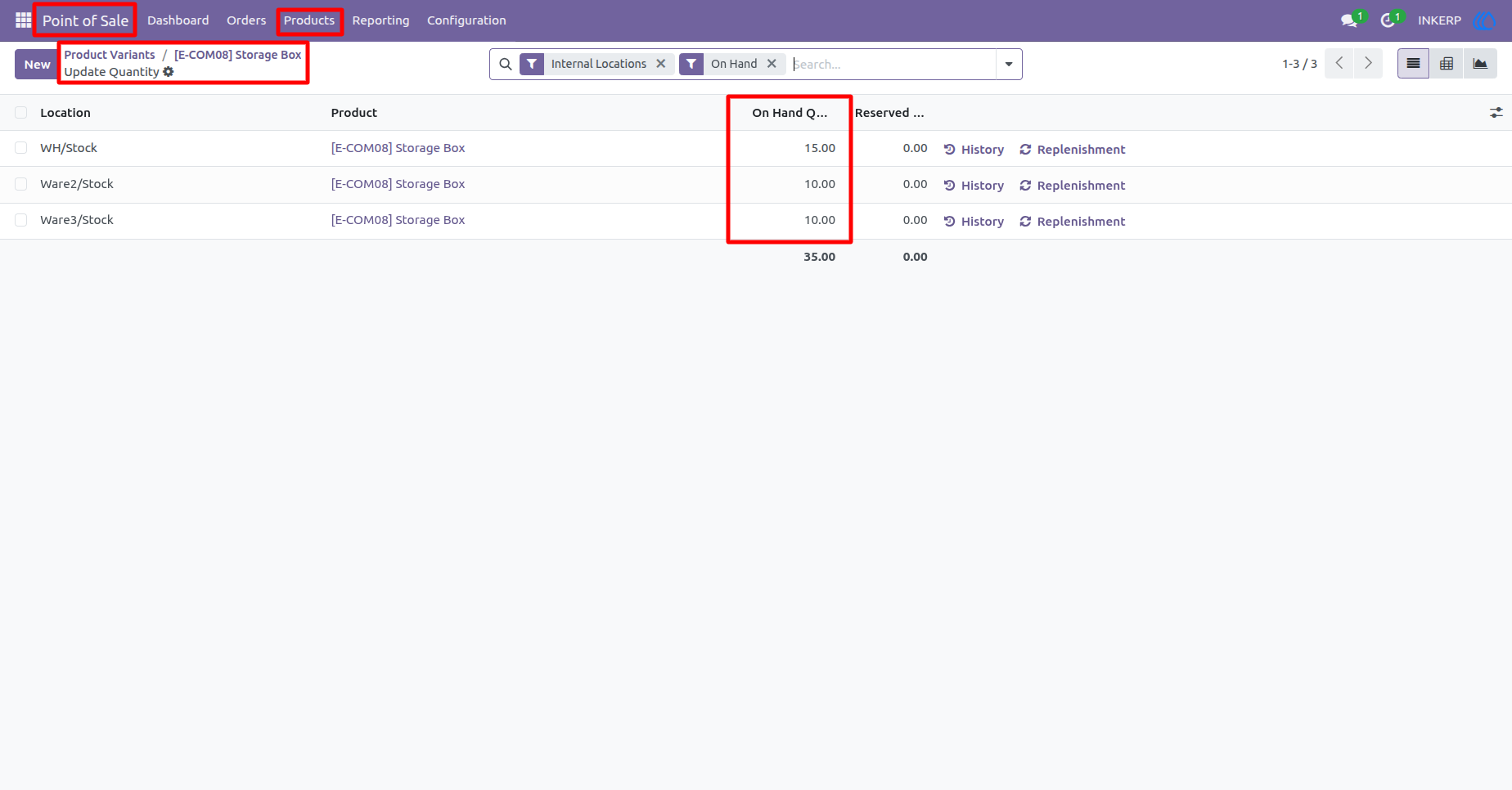1512x790 pixels.
Task: Edit the 15.00 on hand quantity cell
Action: [x=819, y=148]
